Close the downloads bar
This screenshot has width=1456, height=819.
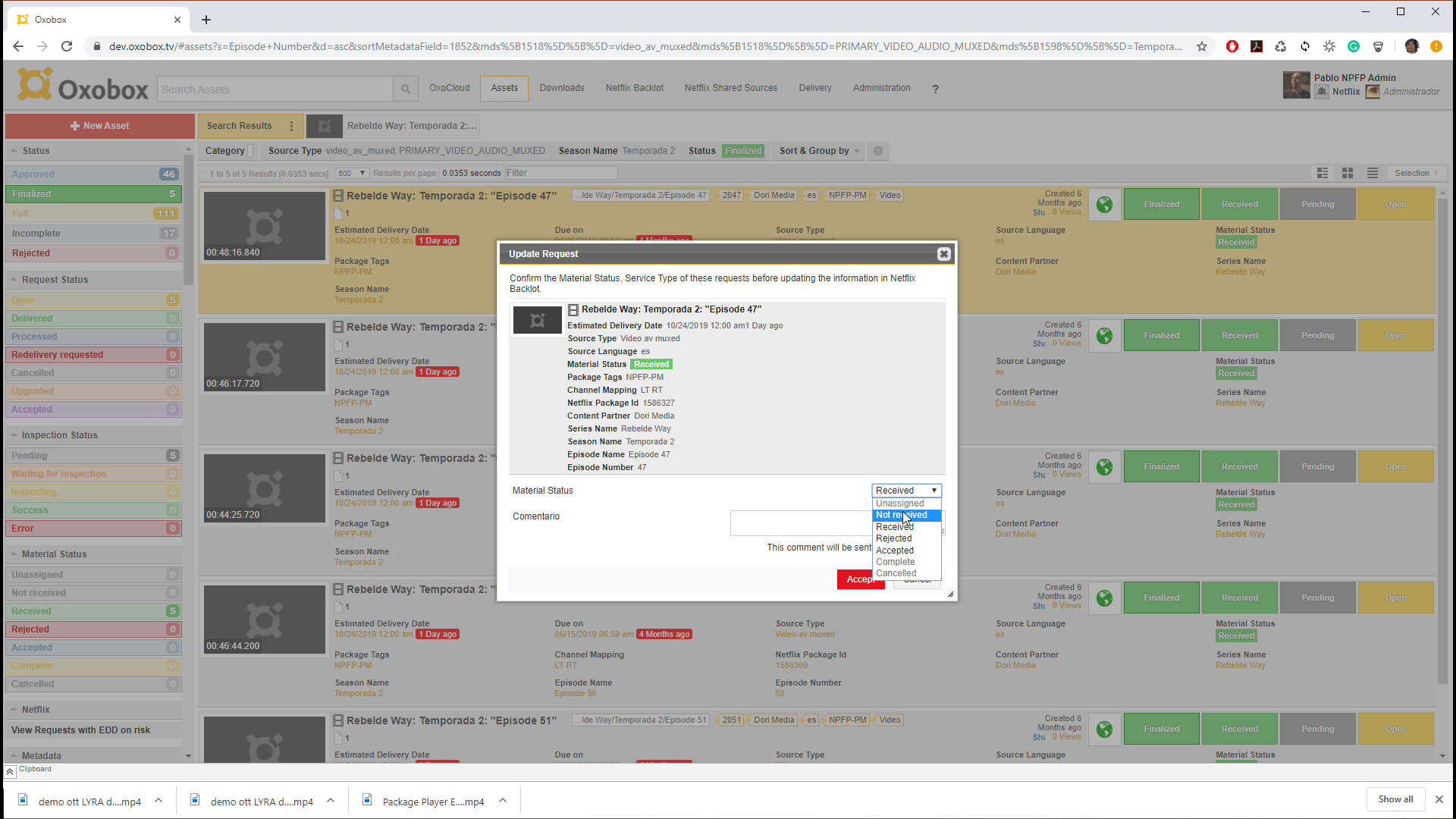click(x=1439, y=799)
